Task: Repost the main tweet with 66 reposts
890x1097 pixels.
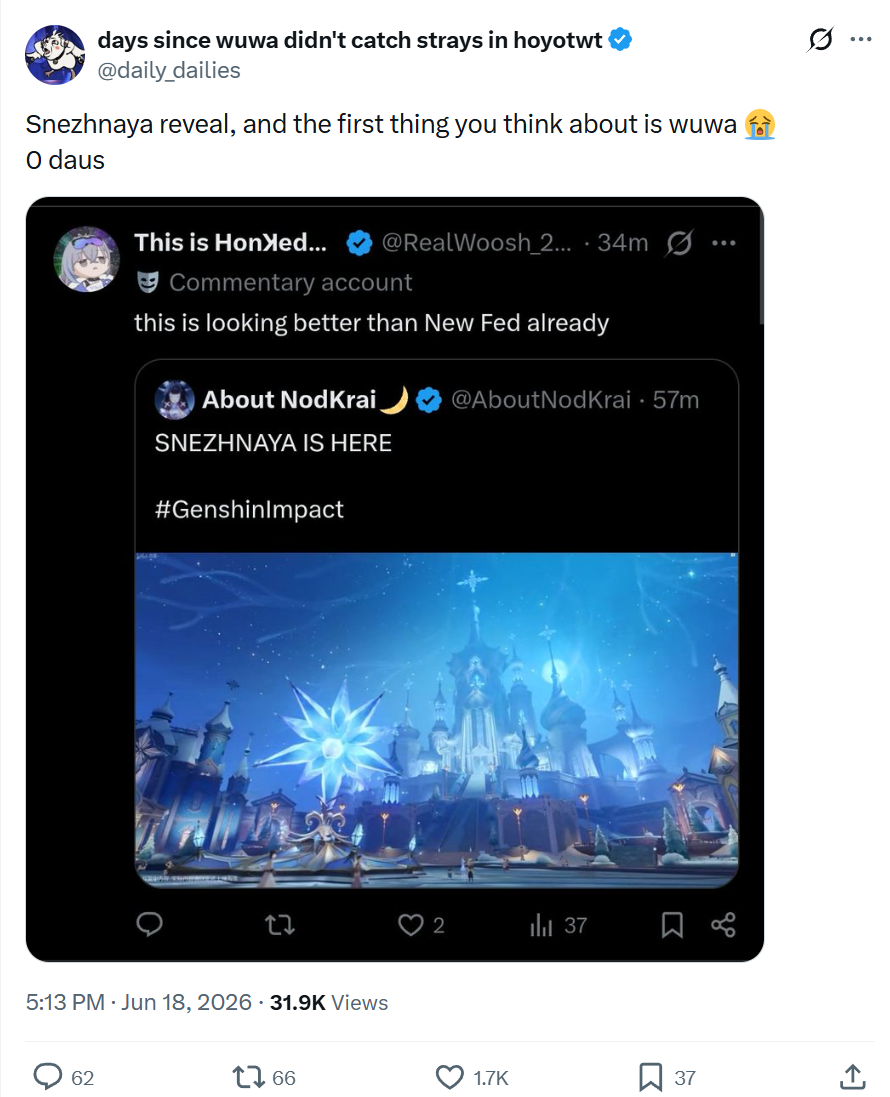Action: point(247,1077)
